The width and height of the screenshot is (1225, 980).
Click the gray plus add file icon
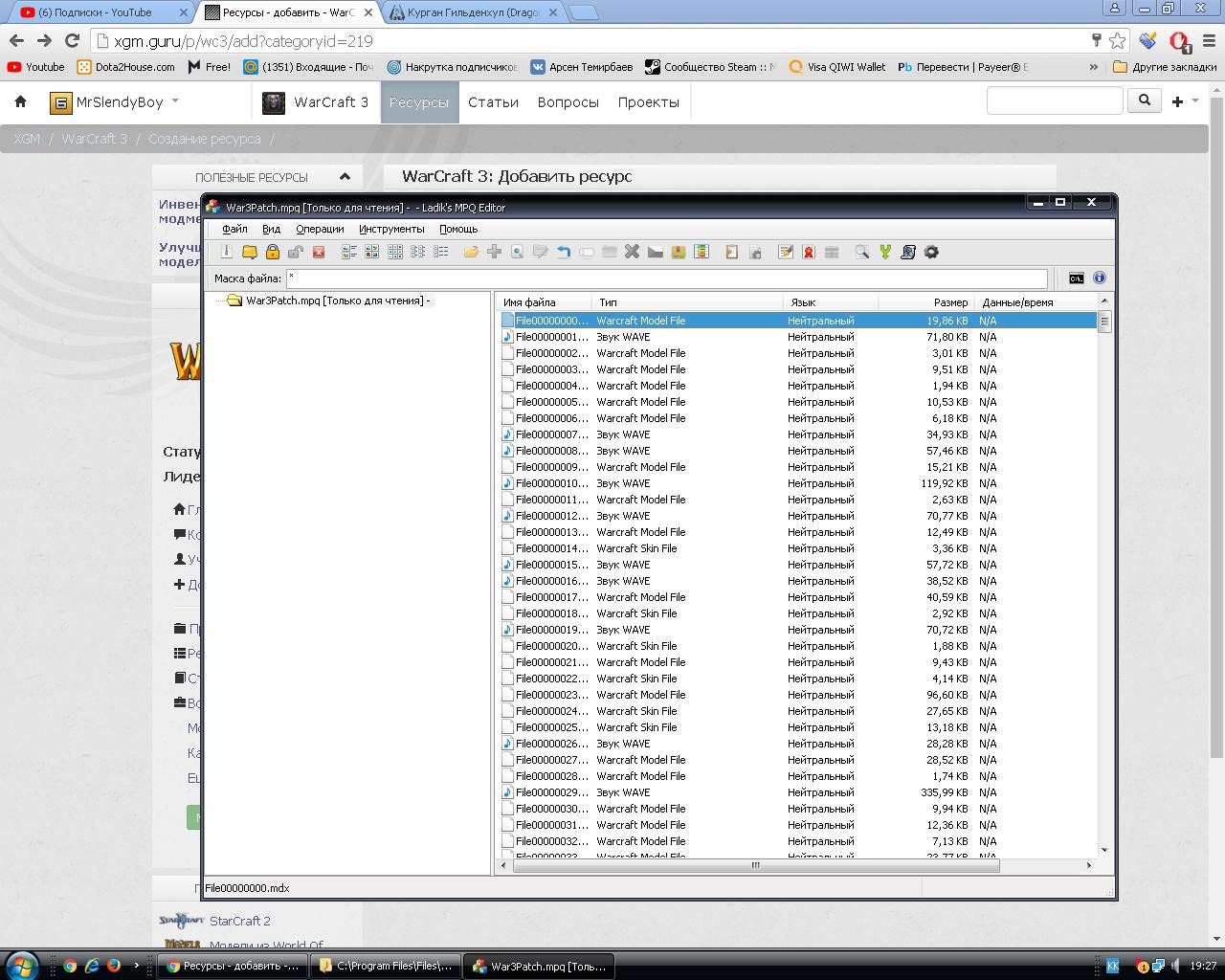(x=494, y=252)
